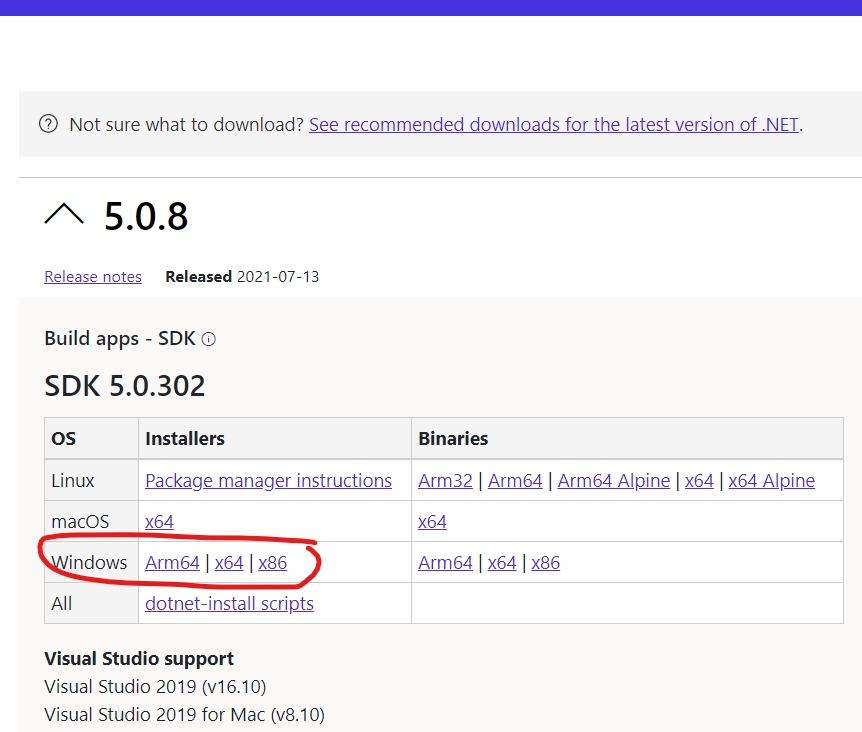Download Windows x86 binaries
The image size is (862, 732).
(x=545, y=563)
